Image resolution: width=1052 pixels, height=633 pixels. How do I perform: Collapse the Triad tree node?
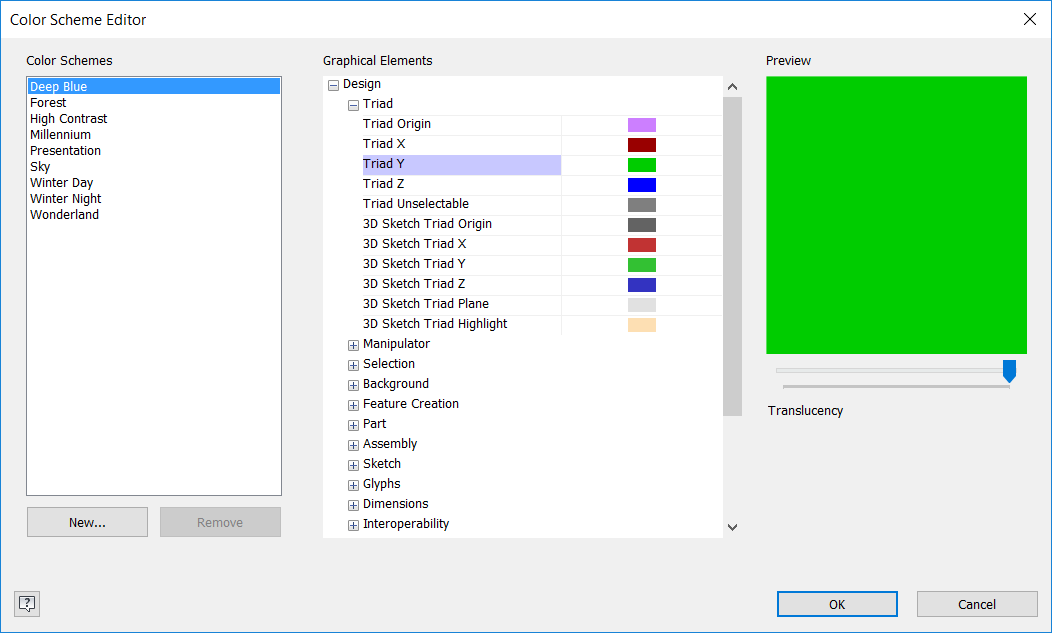[353, 105]
